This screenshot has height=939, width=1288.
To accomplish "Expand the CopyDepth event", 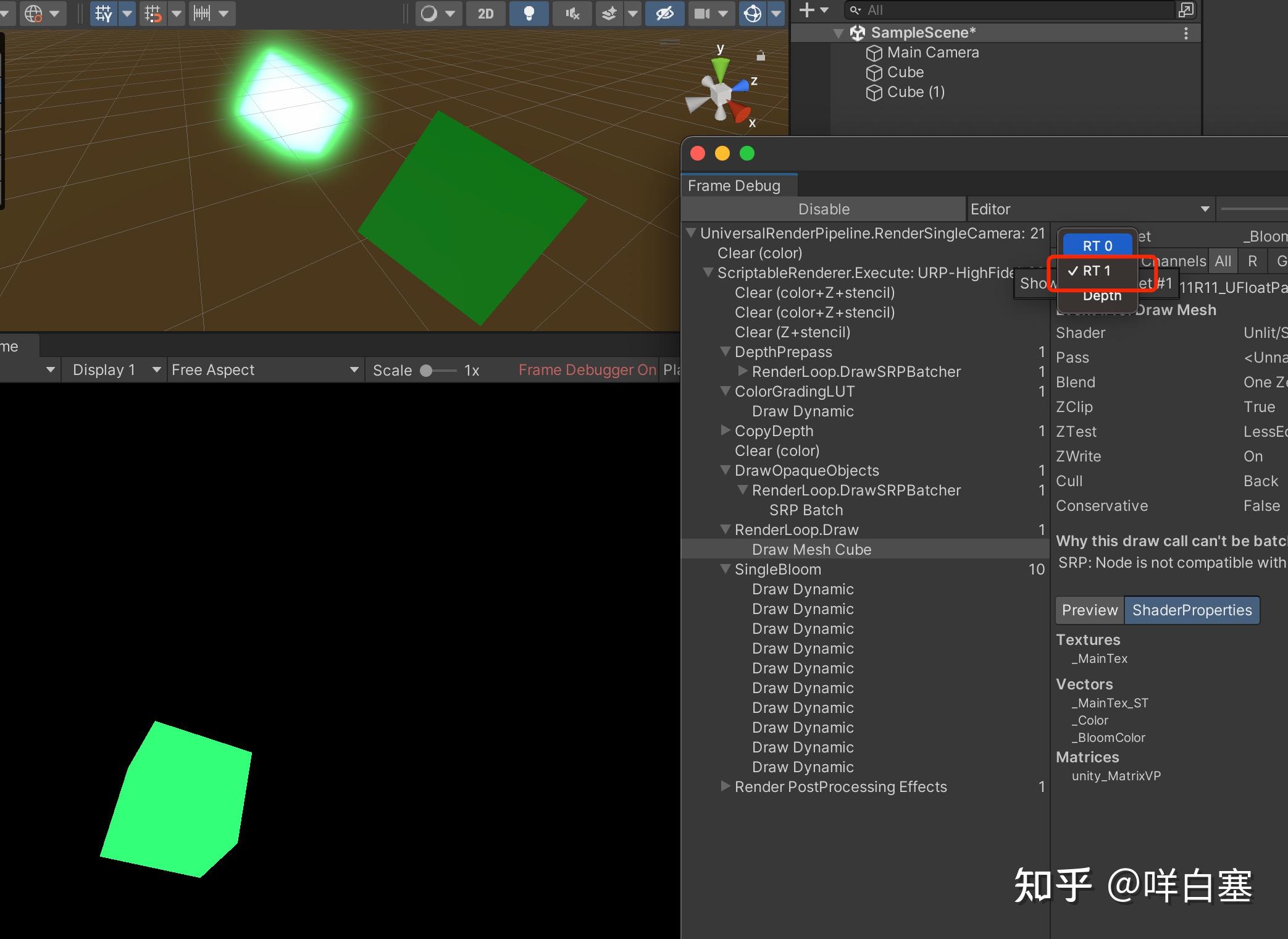I will (727, 431).
